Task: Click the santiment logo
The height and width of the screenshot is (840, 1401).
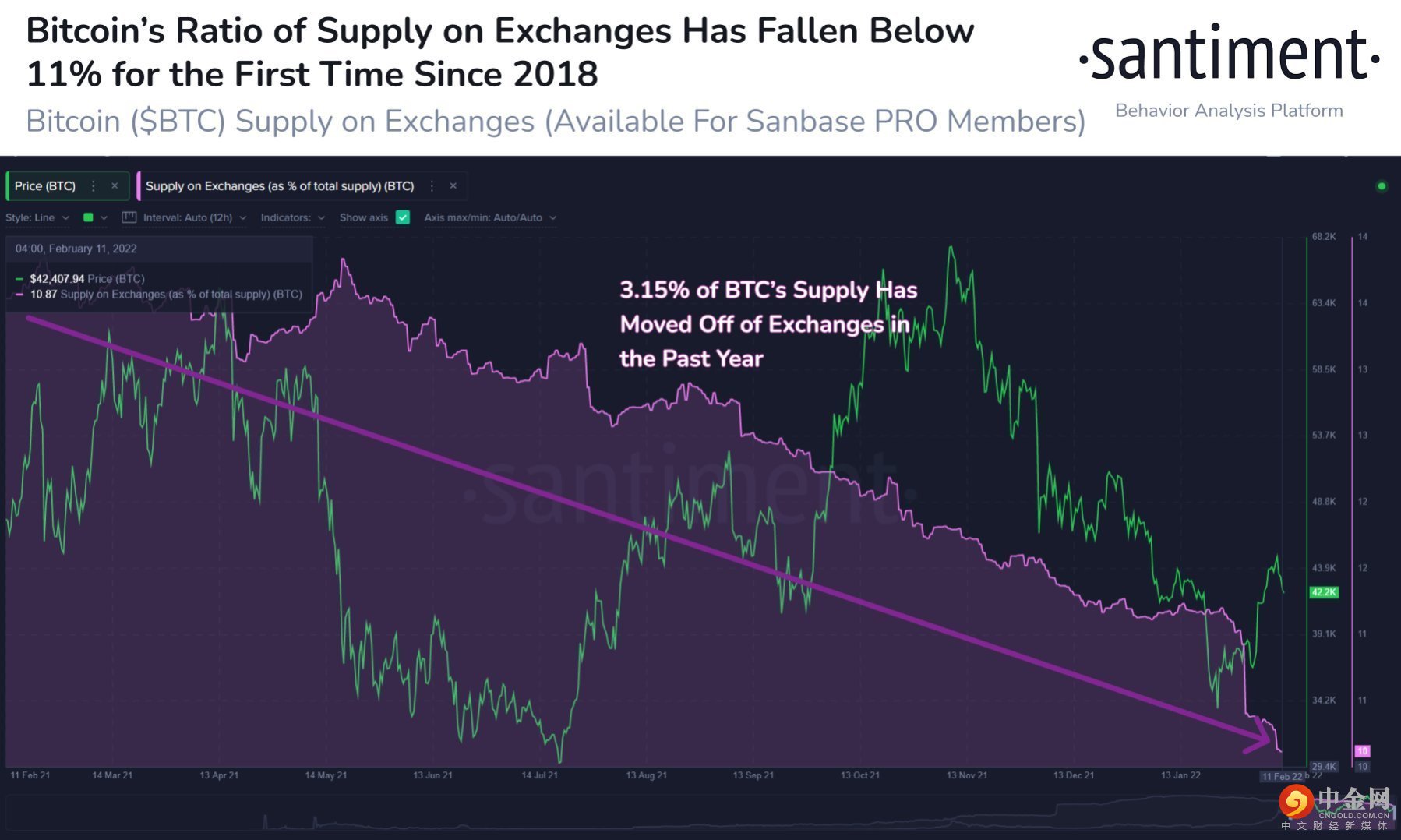Action: point(1229,56)
